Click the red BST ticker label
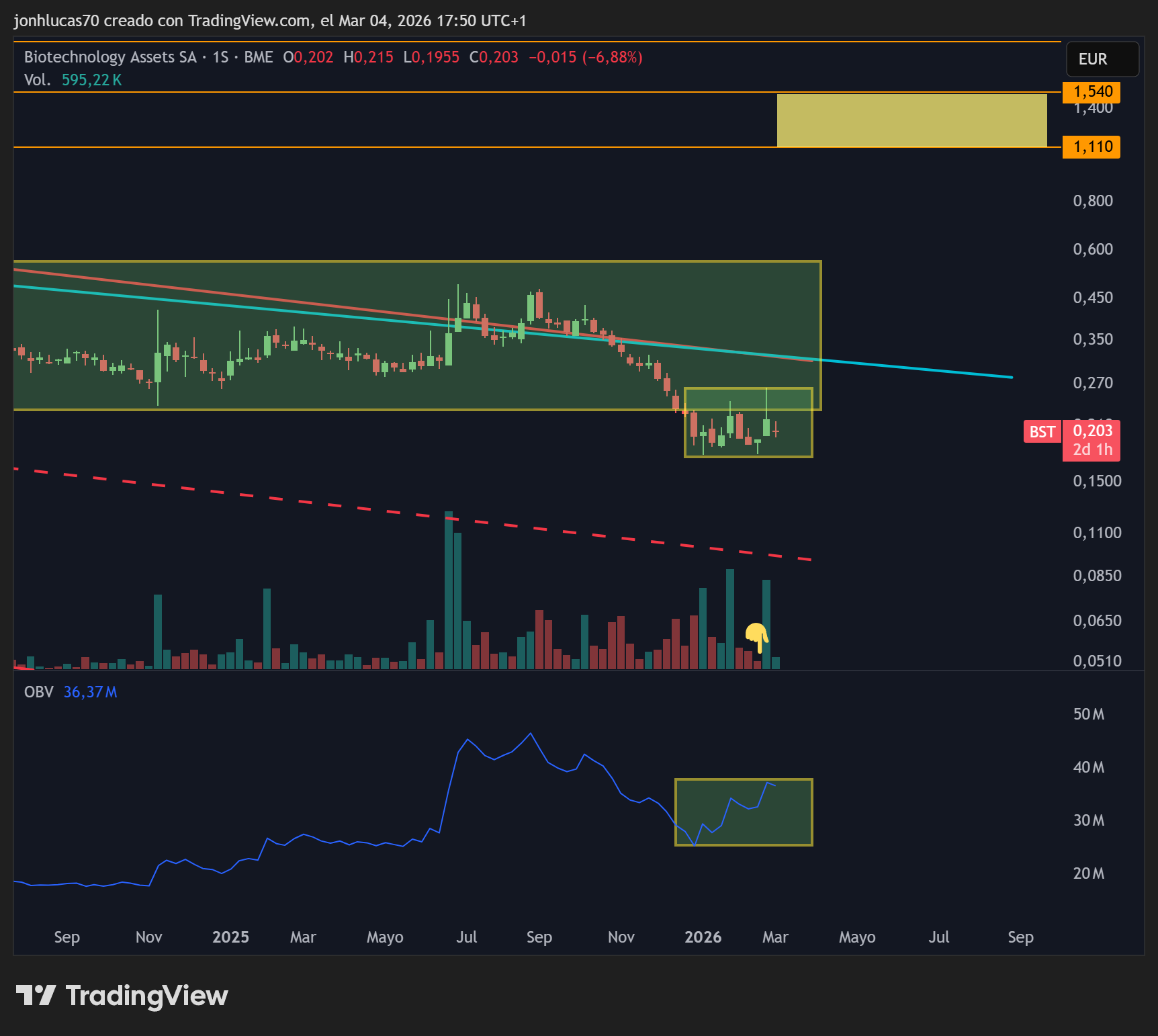 pyautogui.click(x=1042, y=432)
